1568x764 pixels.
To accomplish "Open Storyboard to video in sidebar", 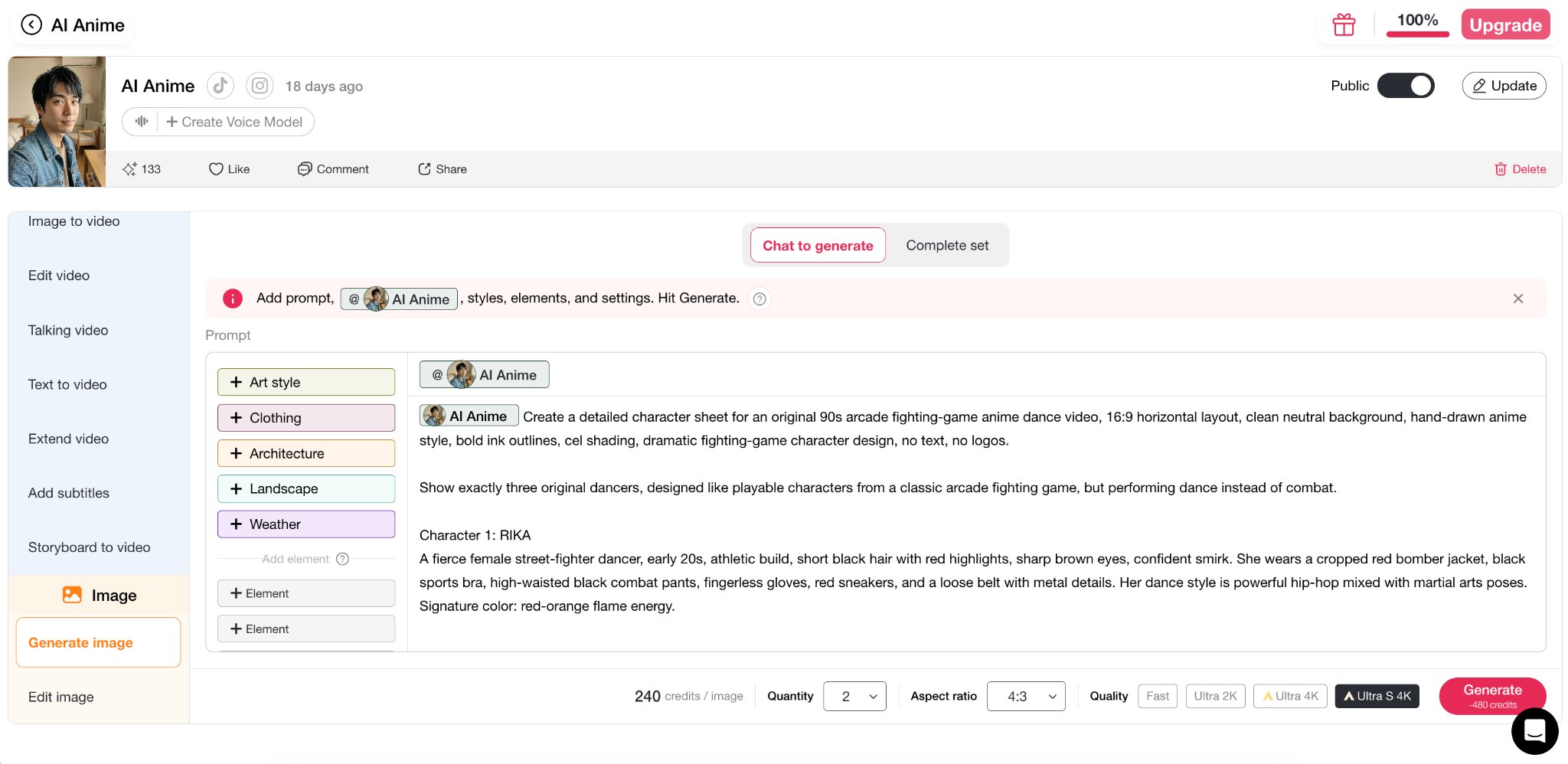I will point(90,547).
